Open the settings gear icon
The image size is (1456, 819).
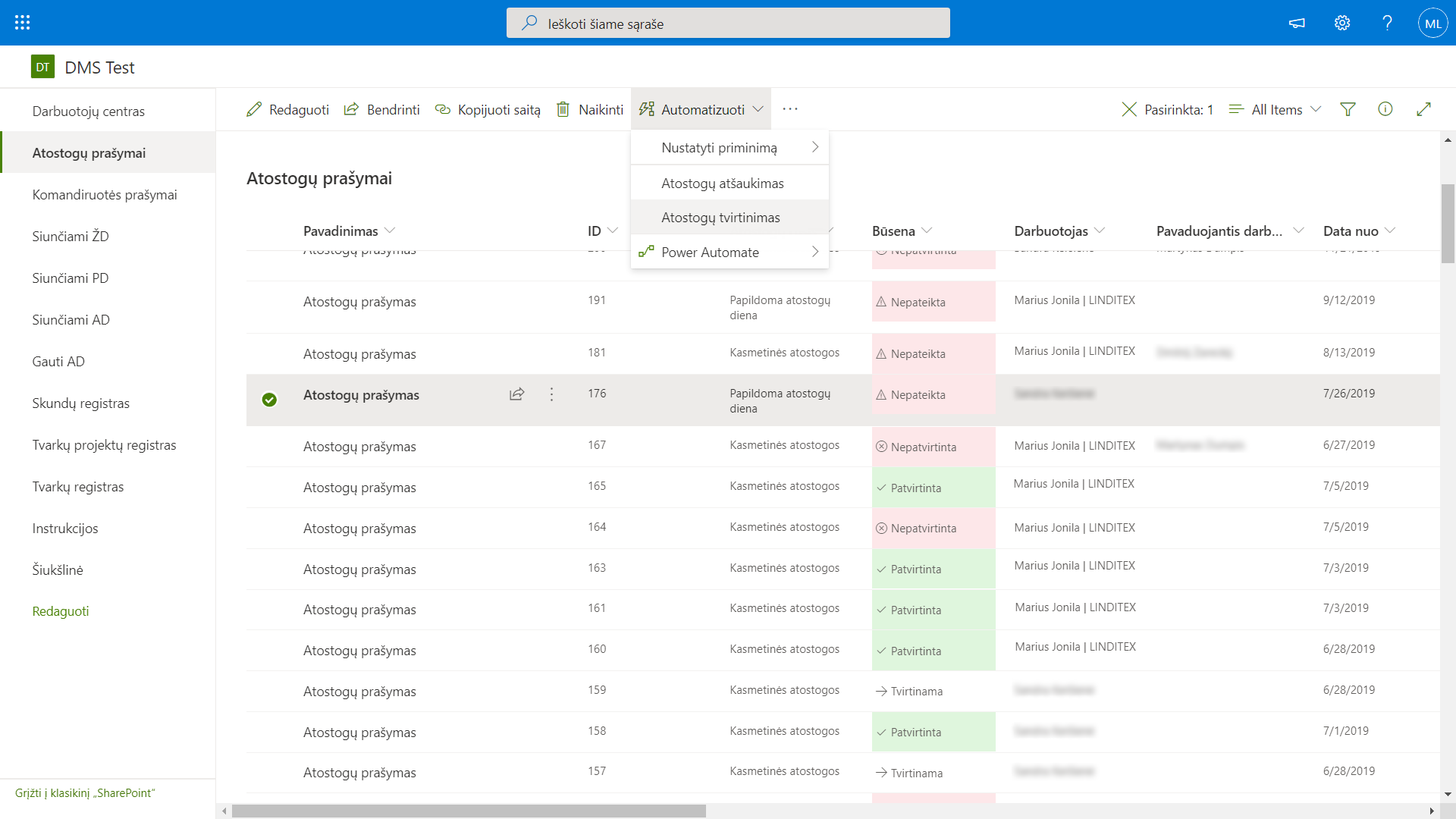pyautogui.click(x=1342, y=23)
